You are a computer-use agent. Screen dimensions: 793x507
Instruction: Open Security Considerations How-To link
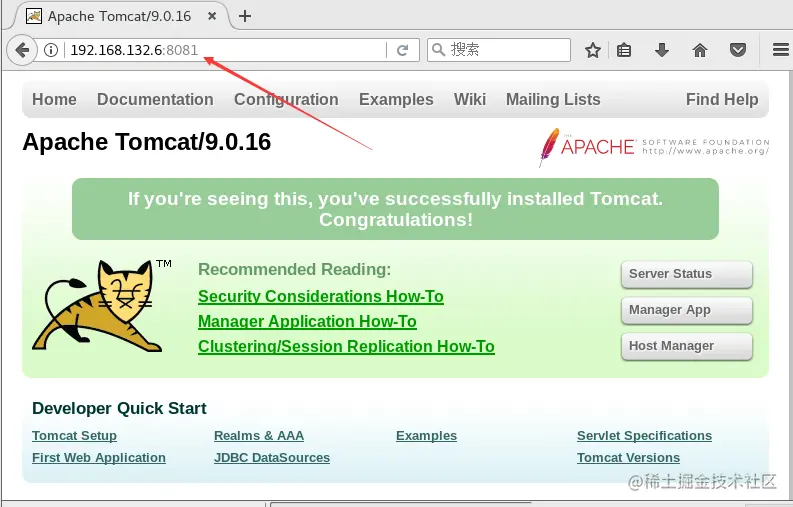pyautogui.click(x=321, y=297)
